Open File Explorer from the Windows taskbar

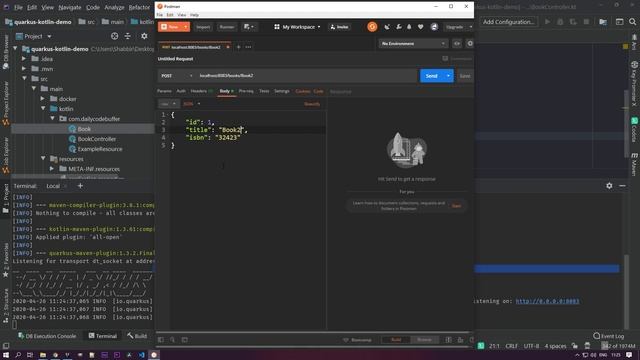(x=42, y=355)
